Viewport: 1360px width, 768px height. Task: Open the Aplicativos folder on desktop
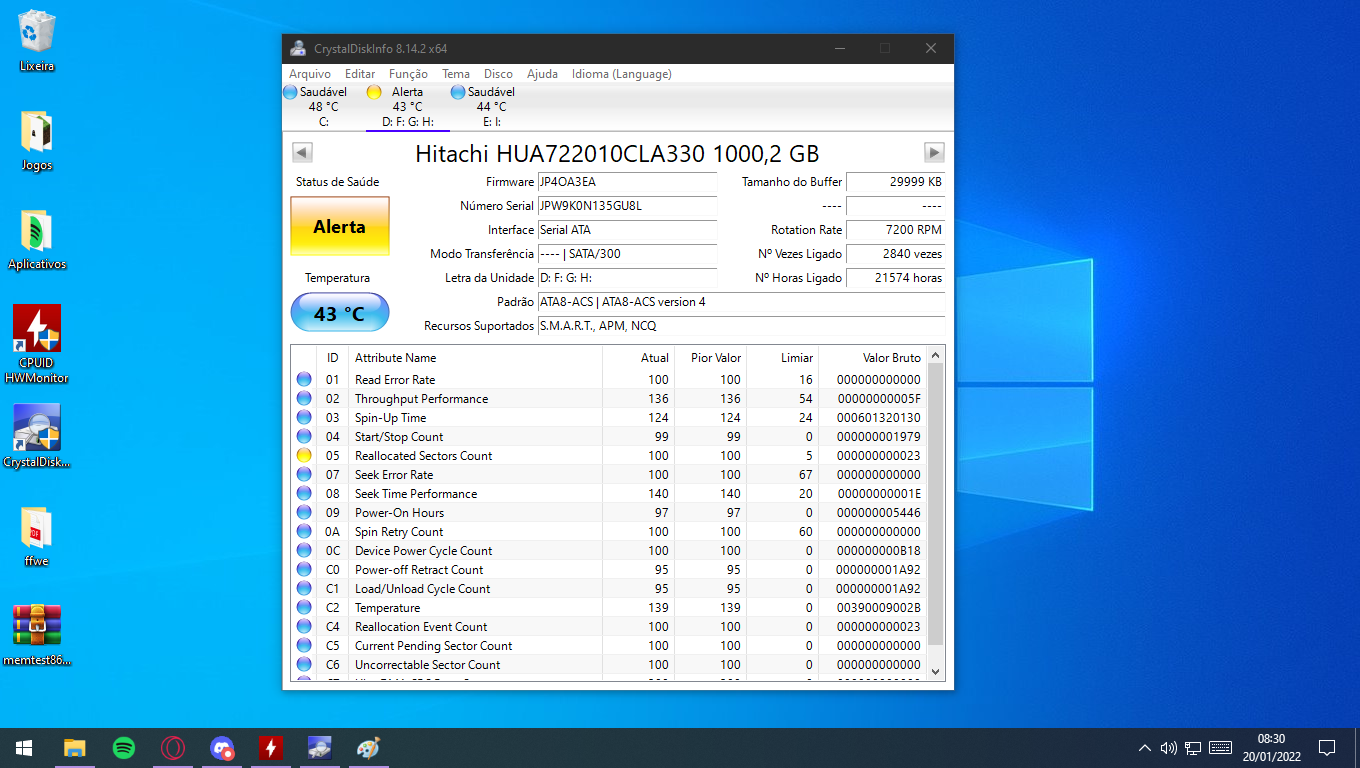click(37, 240)
